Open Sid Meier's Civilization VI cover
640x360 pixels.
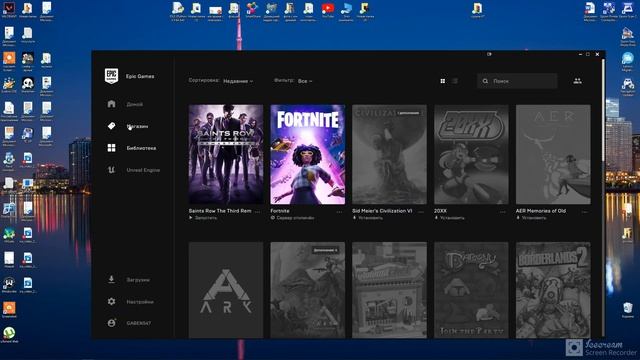pyautogui.click(x=389, y=154)
